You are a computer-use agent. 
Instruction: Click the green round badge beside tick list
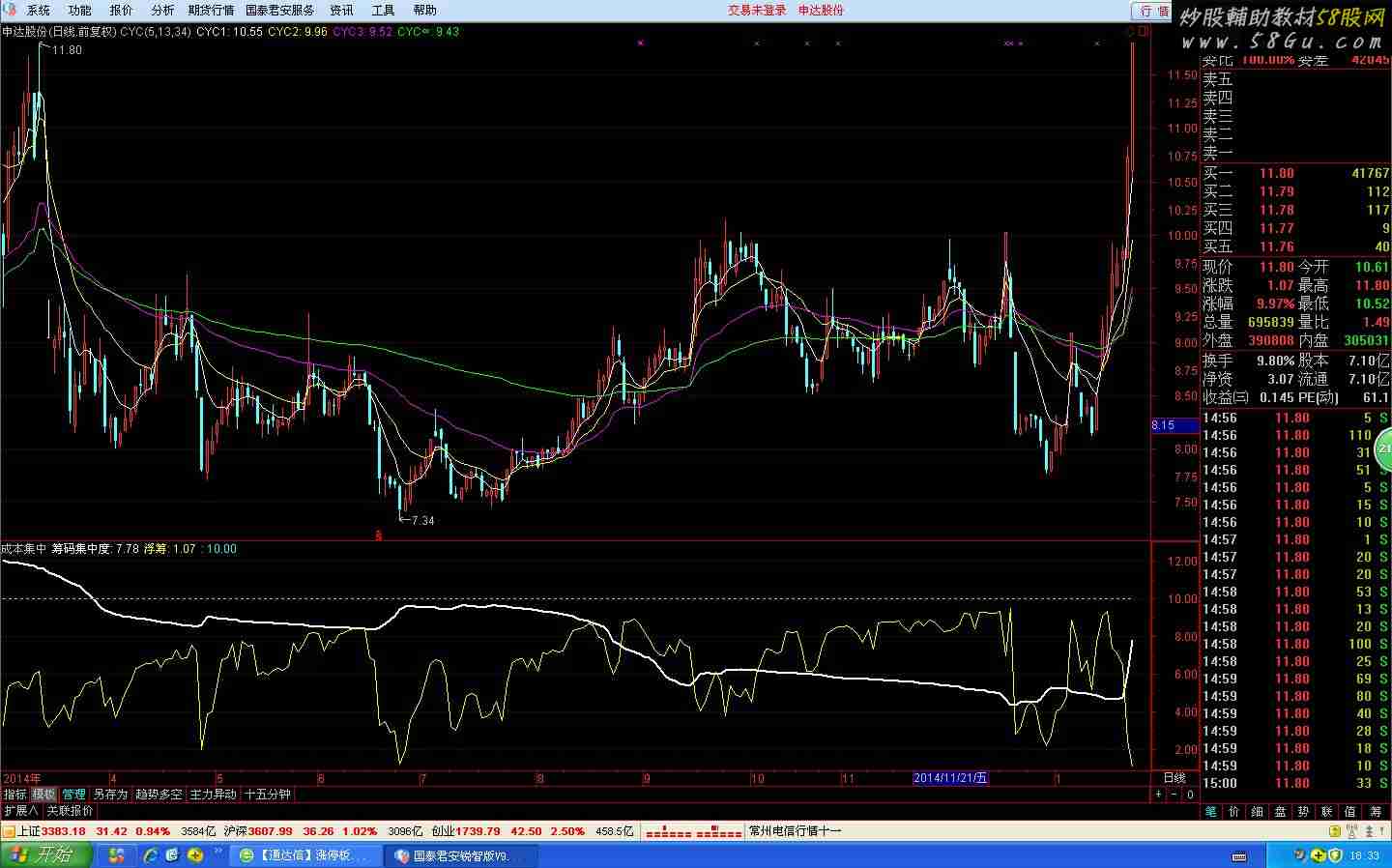1385,449
